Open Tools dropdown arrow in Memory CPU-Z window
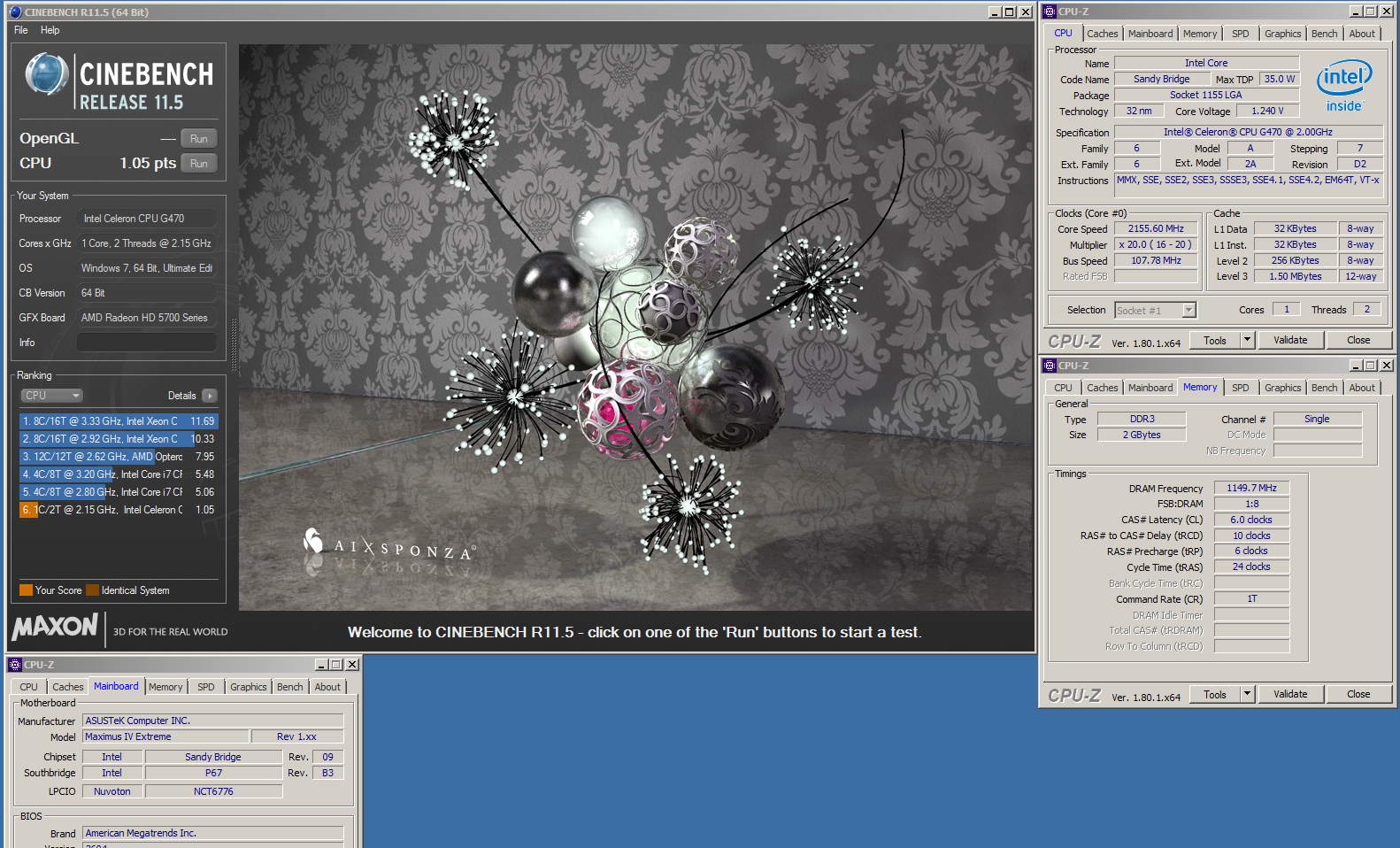Image resolution: width=1400 pixels, height=848 pixels. point(1248,695)
